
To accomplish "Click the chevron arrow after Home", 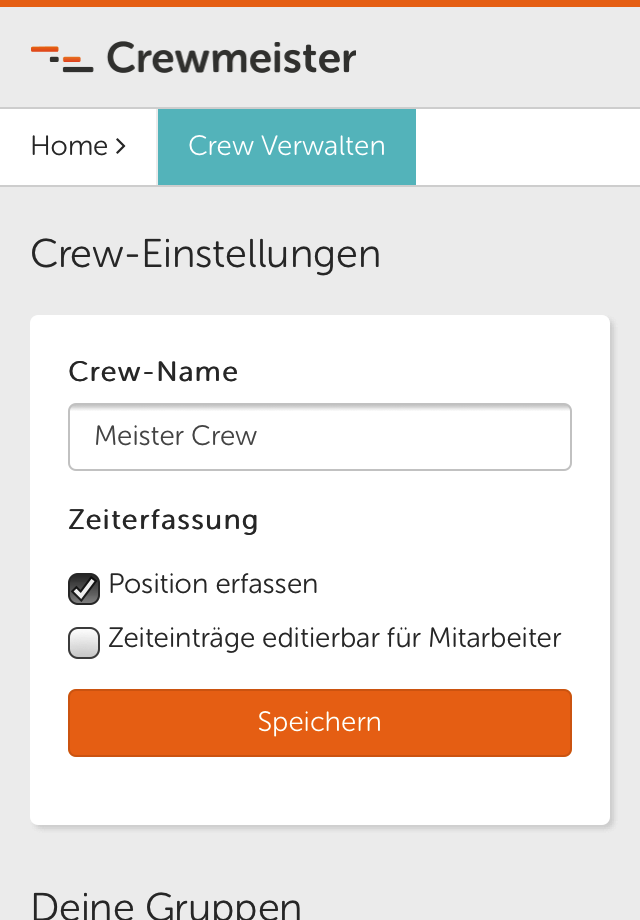I will pyautogui.click(x=120, y=146).
